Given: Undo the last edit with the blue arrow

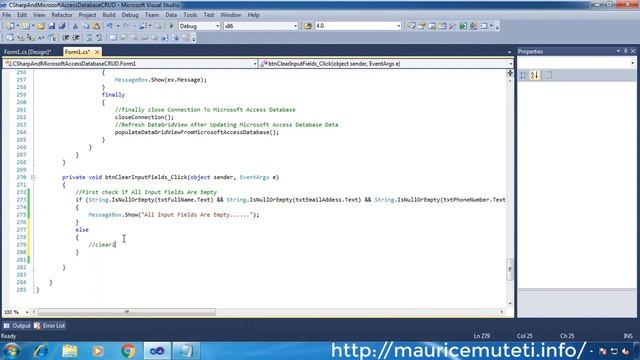Looking at the screenshot, I should (109, 26).
